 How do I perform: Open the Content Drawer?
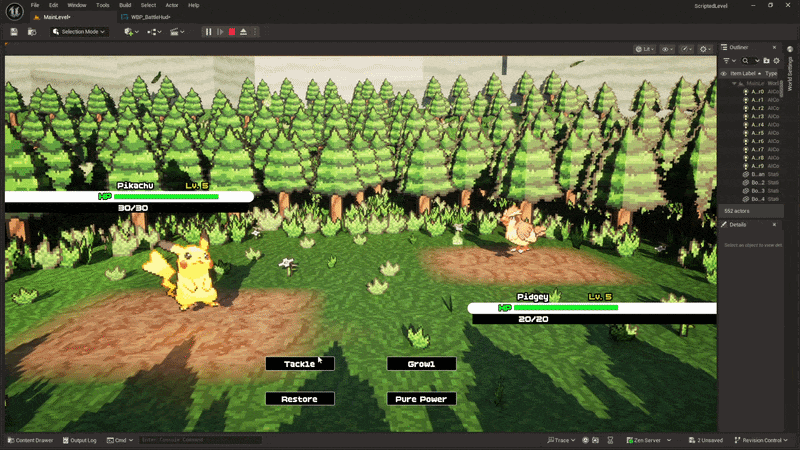pos(31,440)
